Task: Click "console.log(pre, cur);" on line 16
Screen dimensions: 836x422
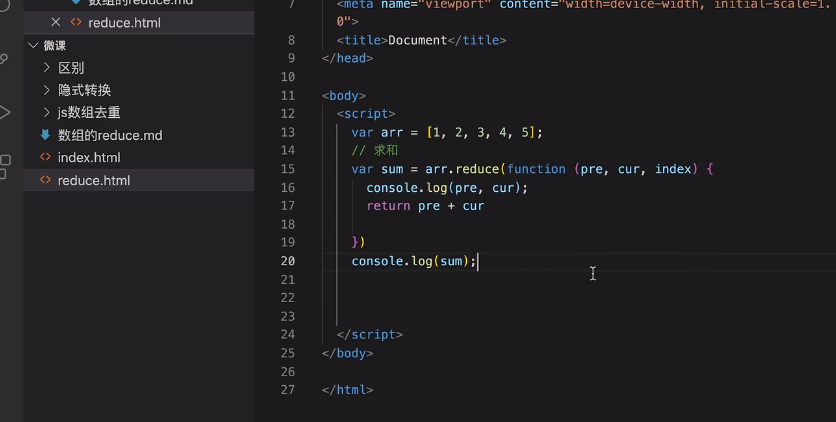Action: coord(447,188)
